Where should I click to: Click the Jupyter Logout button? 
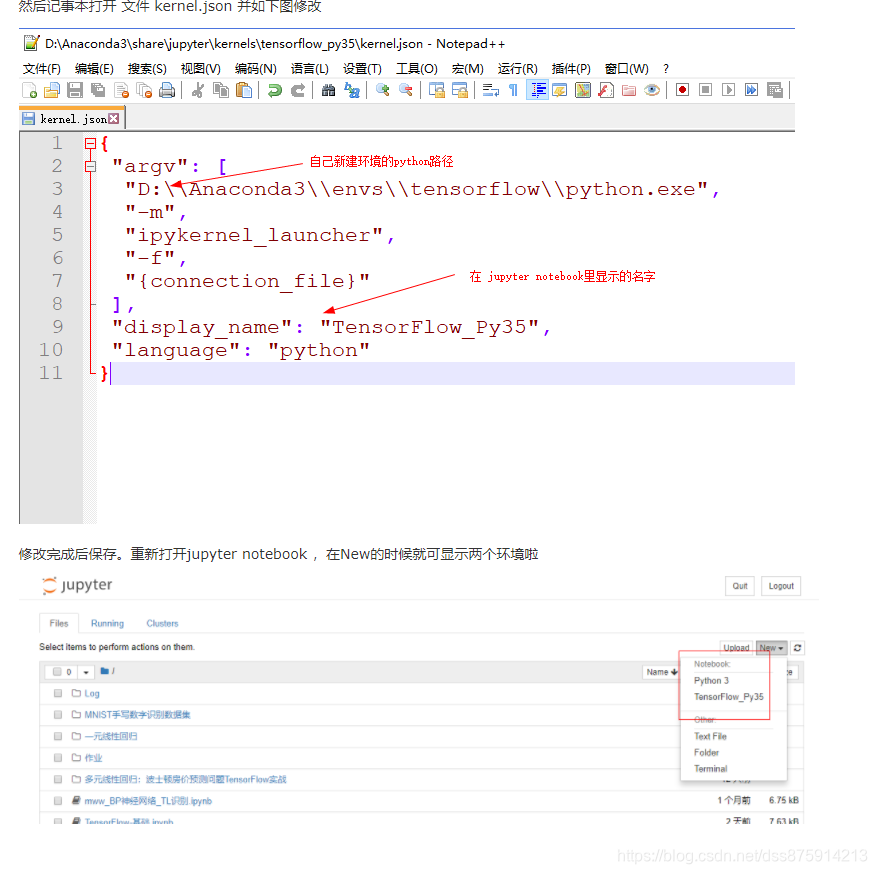[x=781, y=586]
